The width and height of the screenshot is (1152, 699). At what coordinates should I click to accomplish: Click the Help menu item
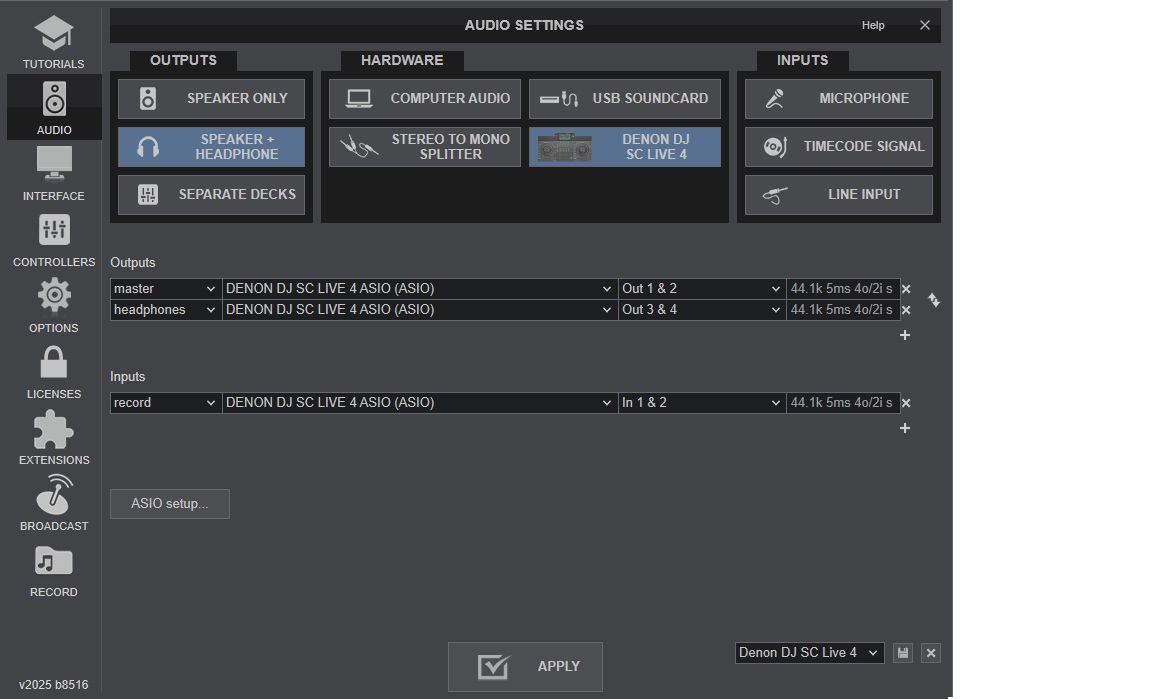pos(873,25)
